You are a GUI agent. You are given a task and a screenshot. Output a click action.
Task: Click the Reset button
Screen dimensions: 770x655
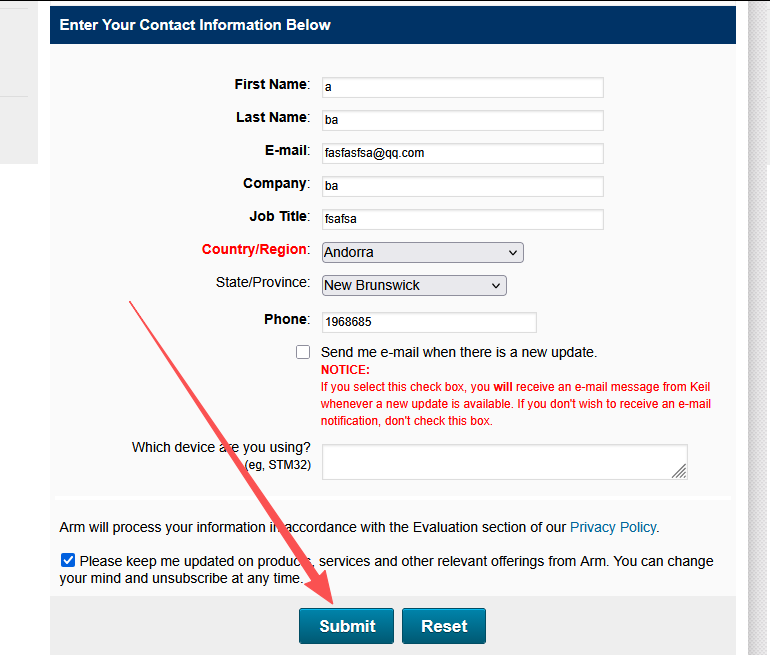(x=444, y=626)
